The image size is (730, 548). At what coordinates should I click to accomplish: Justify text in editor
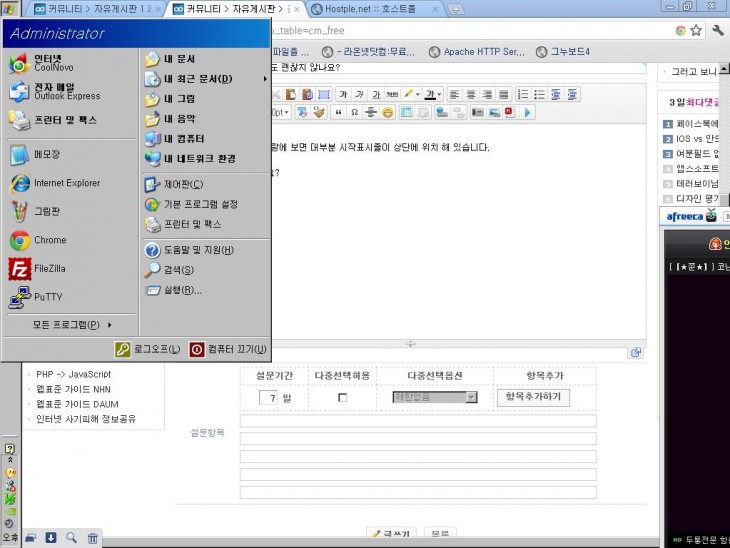click(x=504, y=95)
